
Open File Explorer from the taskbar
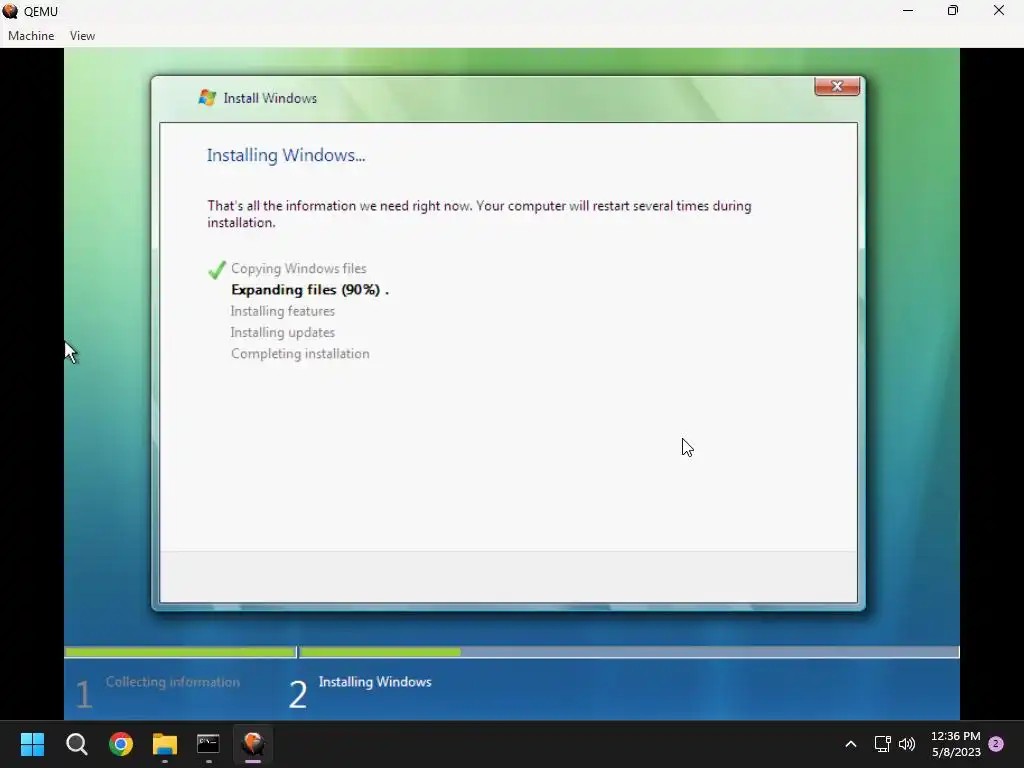[165, 744]
